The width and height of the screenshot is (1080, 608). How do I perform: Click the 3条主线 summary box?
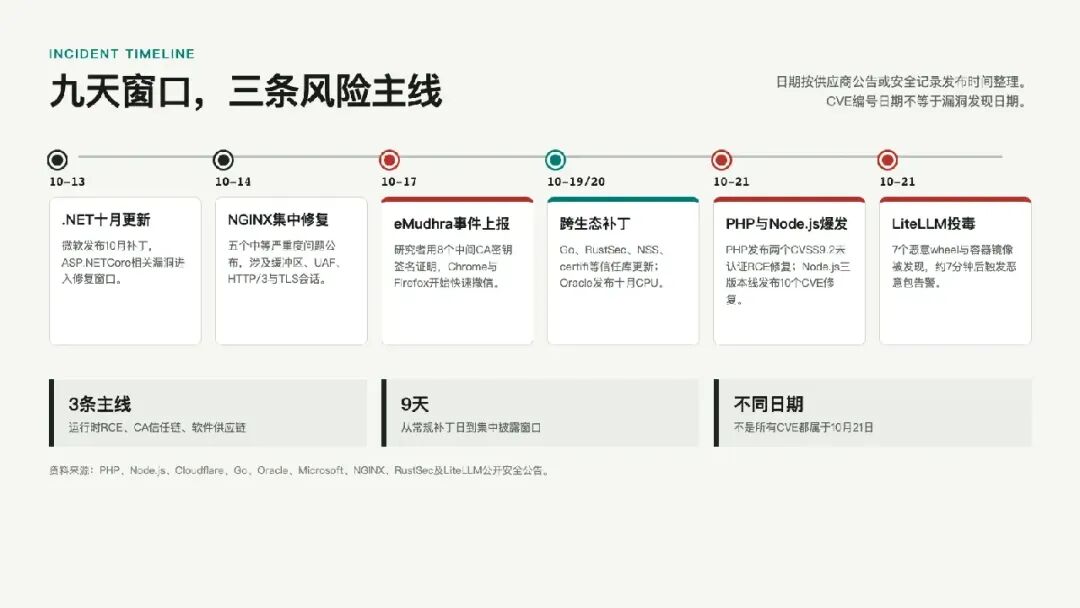tap(208, 412)
